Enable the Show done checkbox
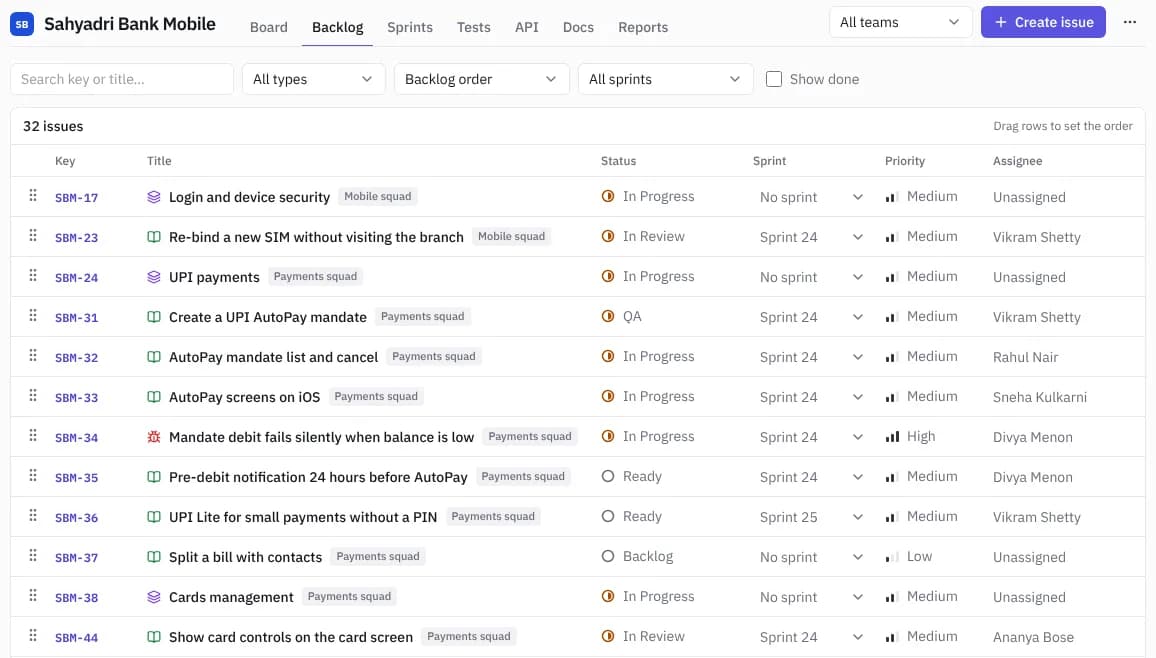Image resolution: width=1156 pixels, height=658 pixels. pyautogui.click(x=773, y=79)
